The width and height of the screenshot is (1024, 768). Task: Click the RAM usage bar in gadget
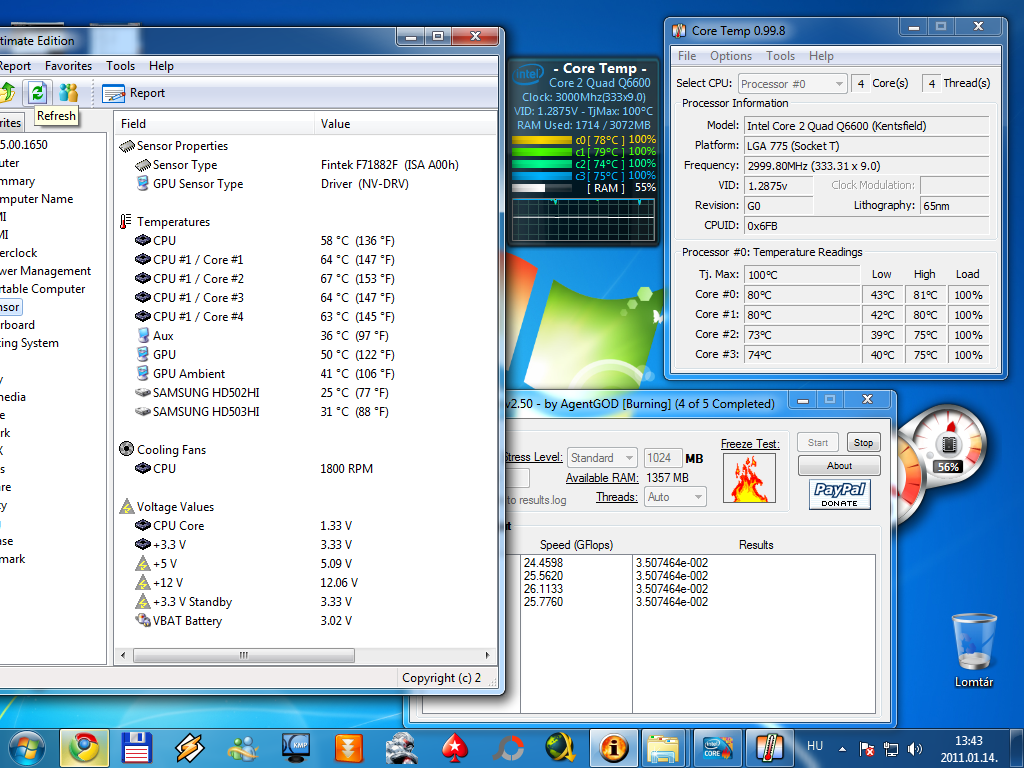[x=541, y=188]
